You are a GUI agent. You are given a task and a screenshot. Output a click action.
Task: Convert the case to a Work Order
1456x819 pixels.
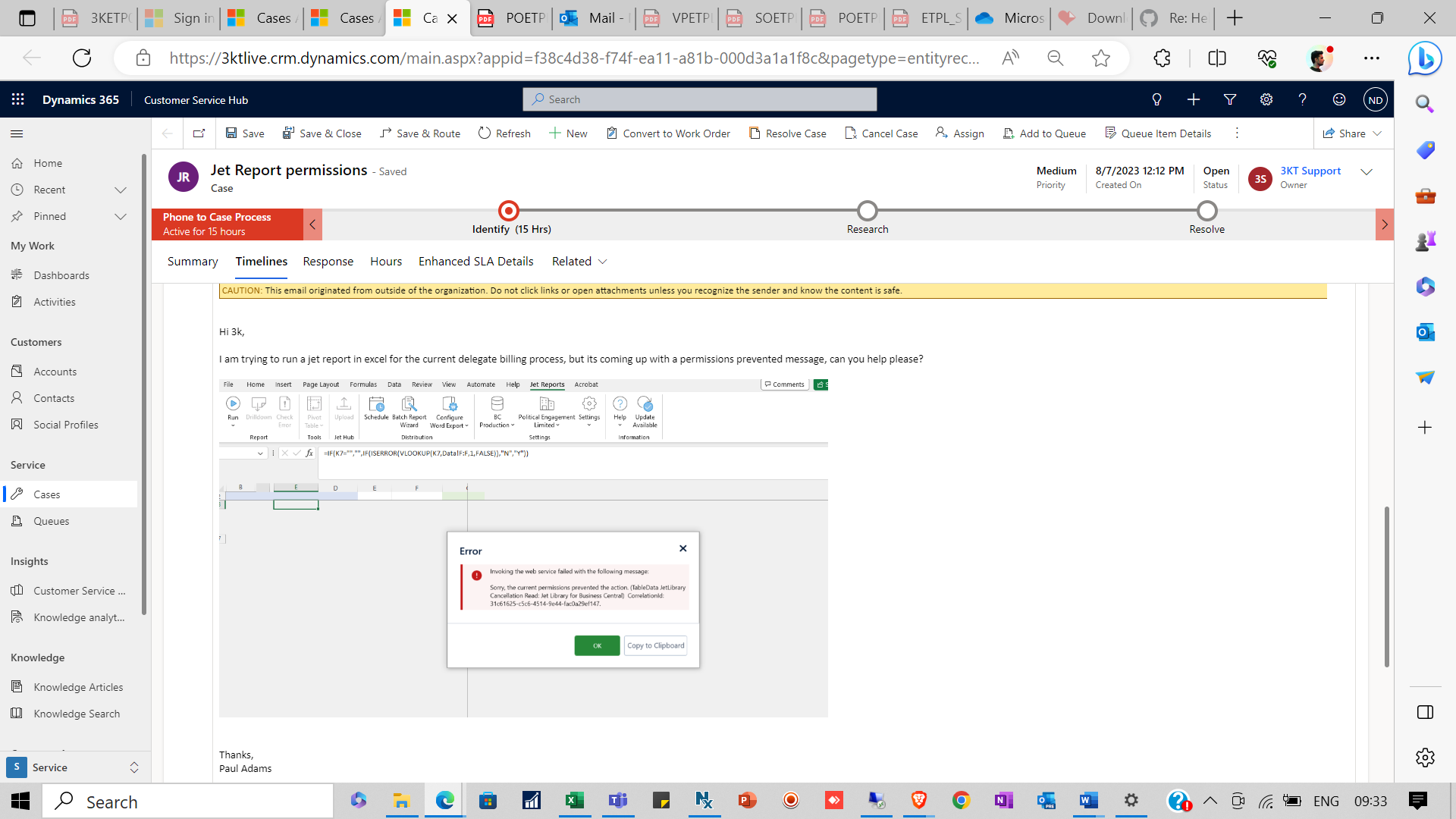click(x=667, y=133)
